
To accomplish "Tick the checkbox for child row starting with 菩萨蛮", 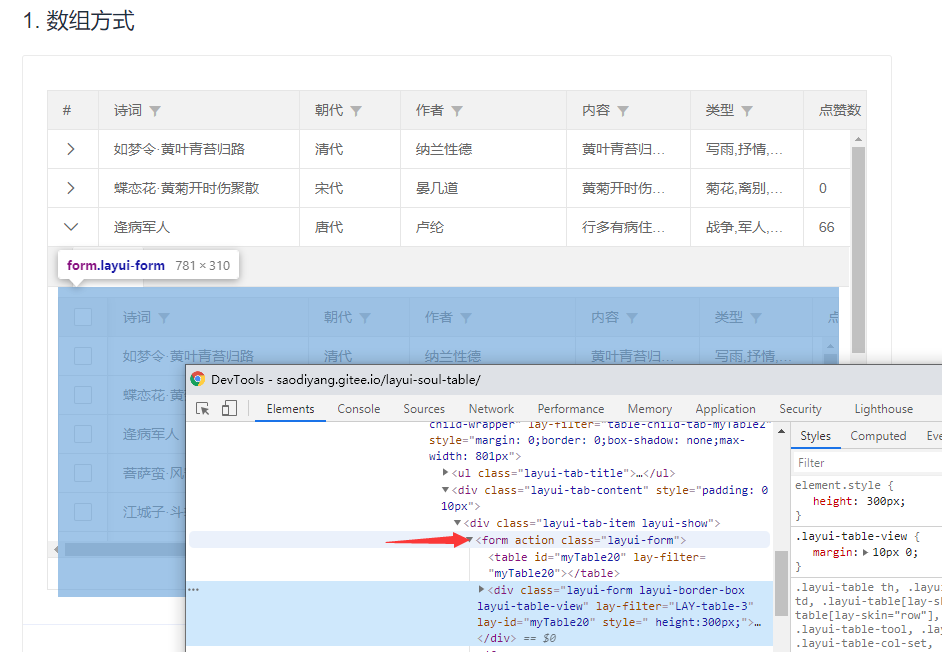I will pyautogui.click(x=83, y=473).
